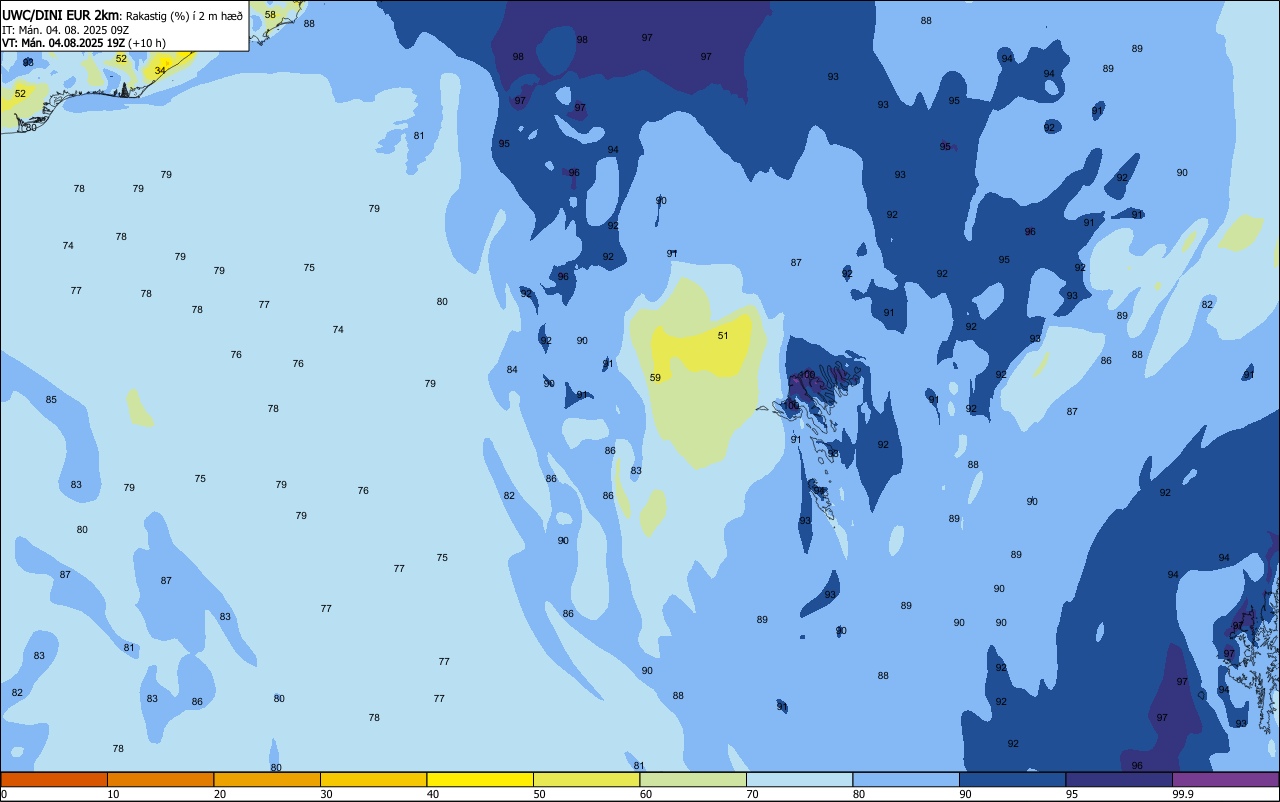Viewport: 1280px width, 802px height.
Task: Click the dark orange 0–10 legend swatch
Action: tap(54, 779)
